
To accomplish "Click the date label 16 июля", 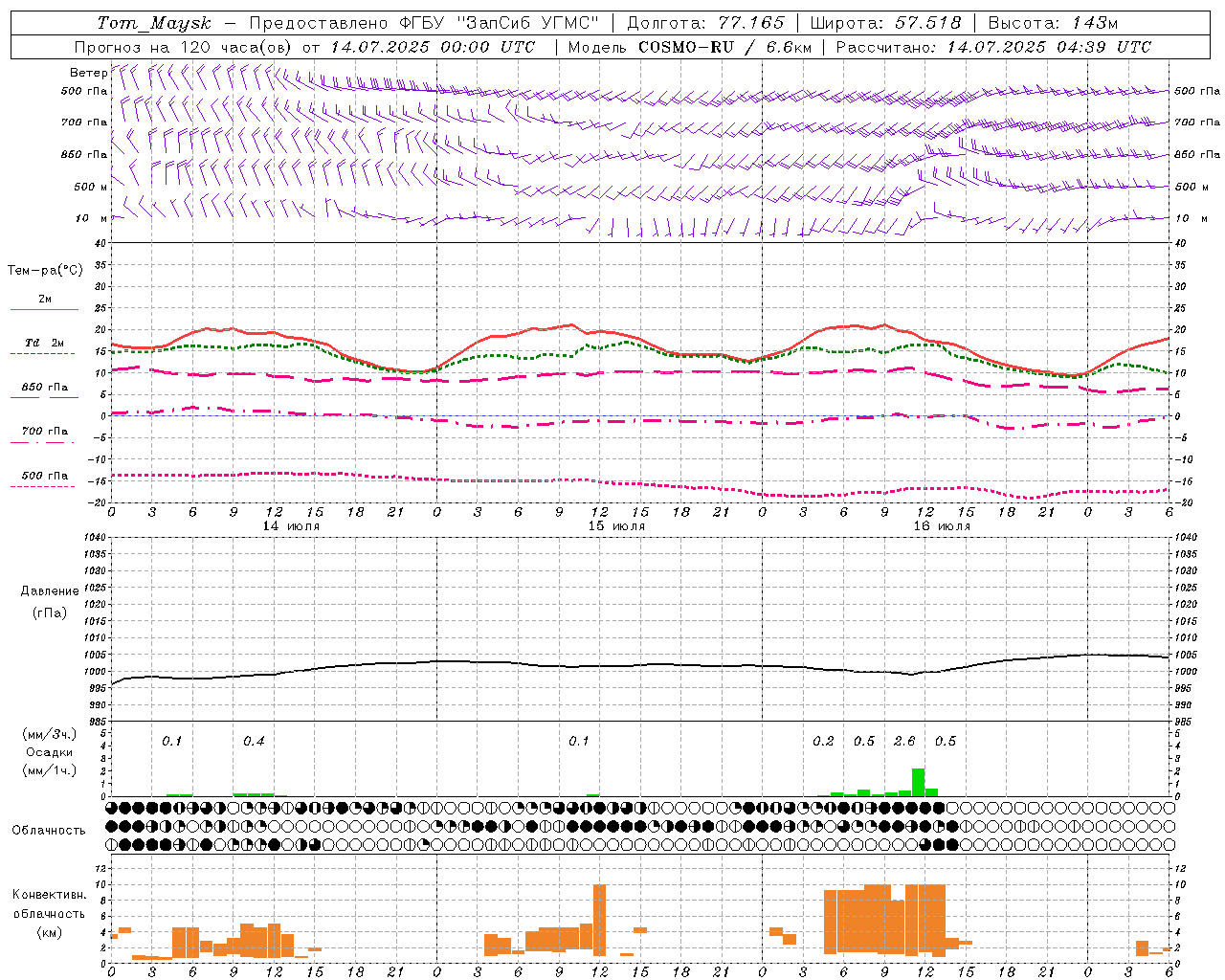I will click(941, 526).
